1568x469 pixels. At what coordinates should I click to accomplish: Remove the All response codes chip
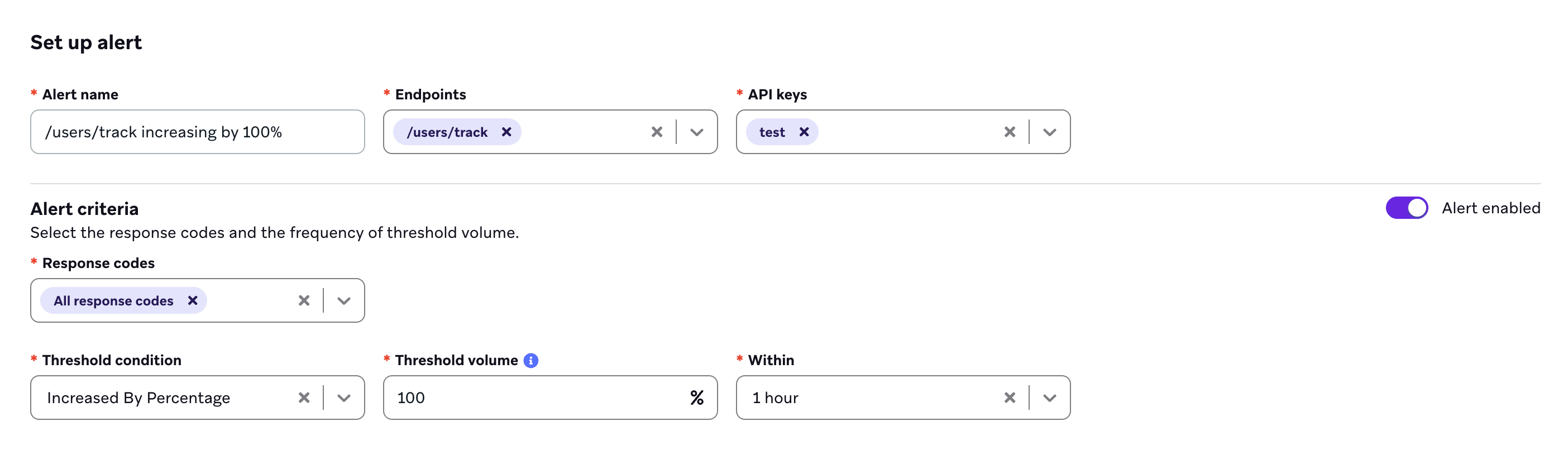click(x=193, y=300)
